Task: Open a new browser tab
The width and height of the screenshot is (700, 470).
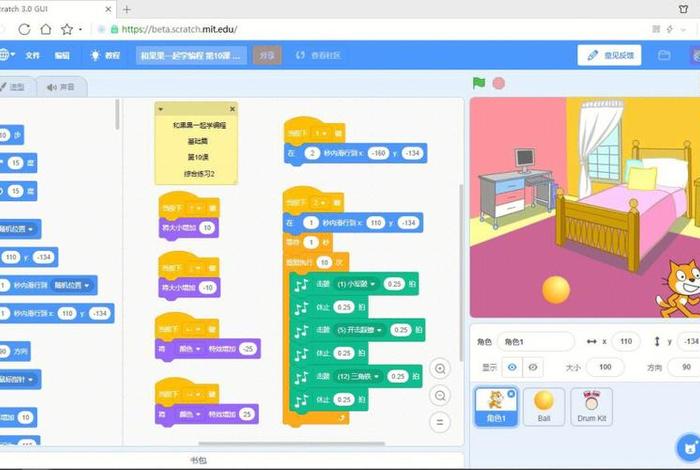Action: pos(127,9)
